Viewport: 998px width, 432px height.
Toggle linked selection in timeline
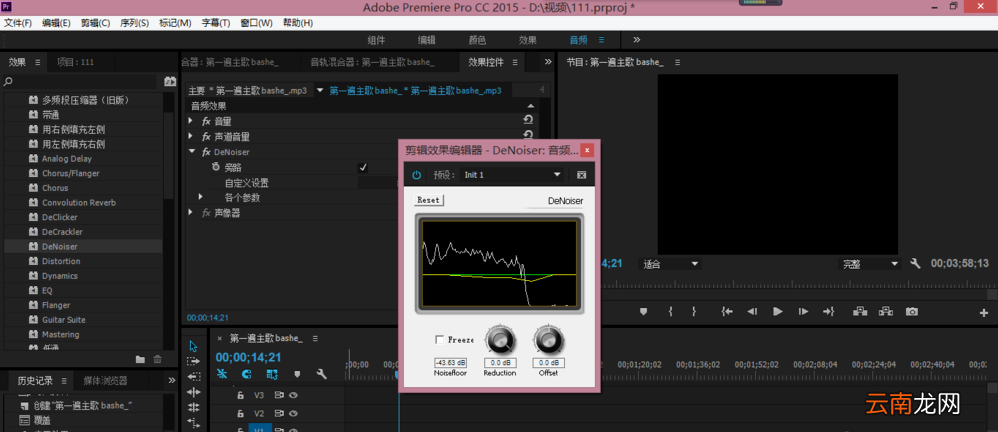272,374
